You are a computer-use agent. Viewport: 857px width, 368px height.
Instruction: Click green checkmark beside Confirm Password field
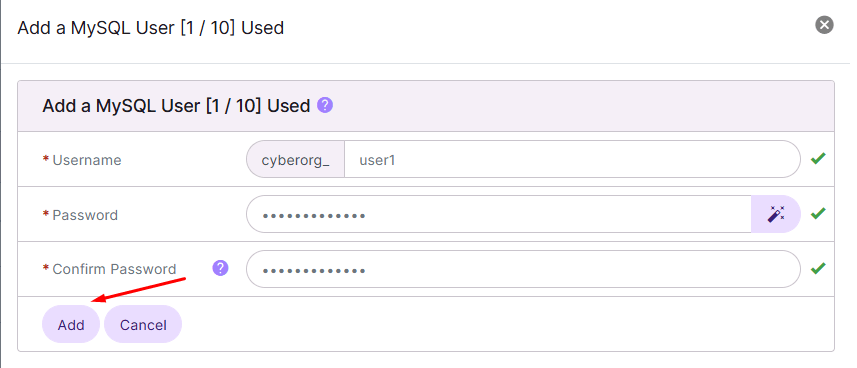pyautogui.click(x=818, y=268)
